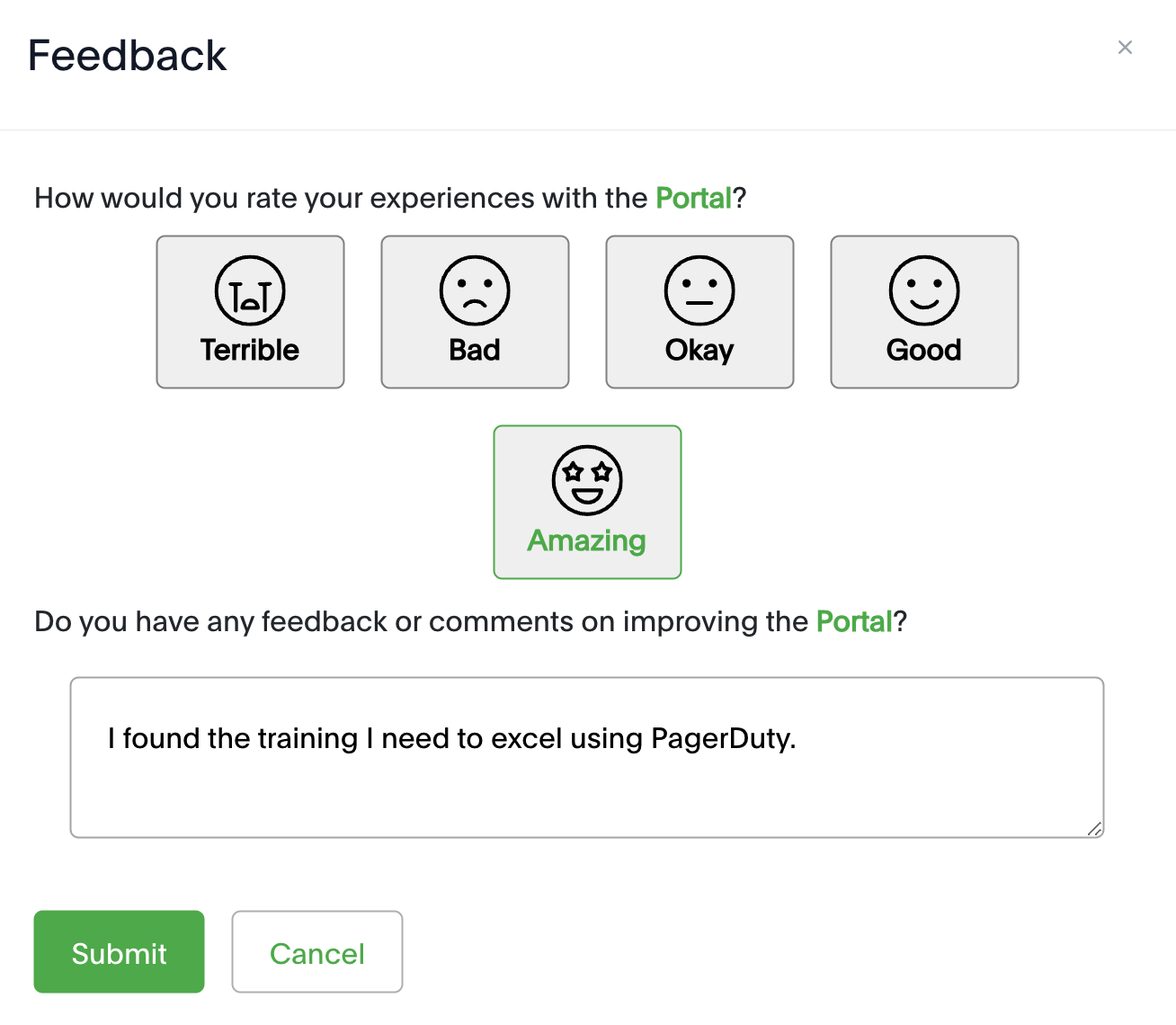Click the green Amazing label text
Viewport: 1176px width, 1025px height.
tap(587, 540)
